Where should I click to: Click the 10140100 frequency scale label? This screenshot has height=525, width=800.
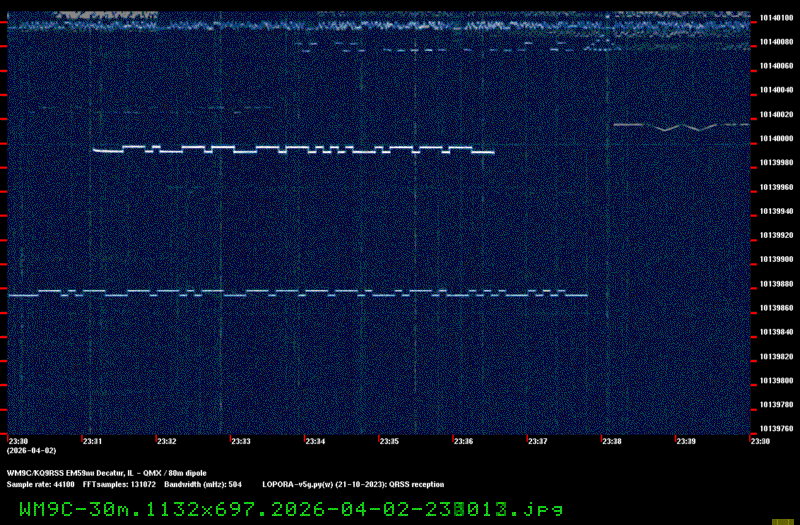774,17
